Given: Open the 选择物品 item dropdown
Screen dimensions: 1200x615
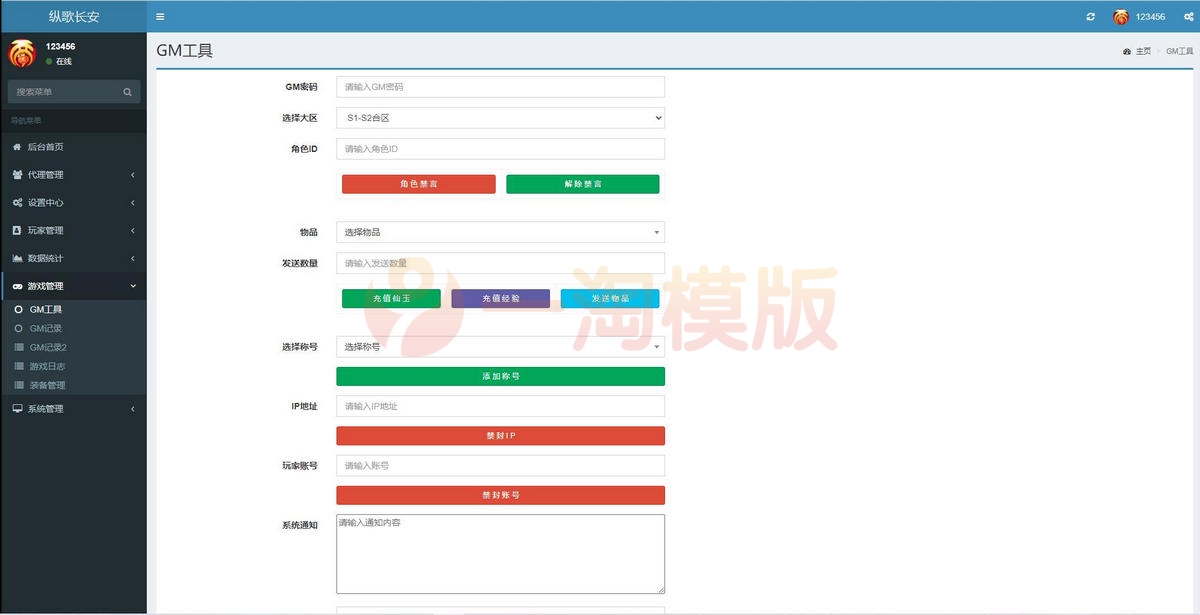Looking at the screenshot, I should (x=500, y=231).
